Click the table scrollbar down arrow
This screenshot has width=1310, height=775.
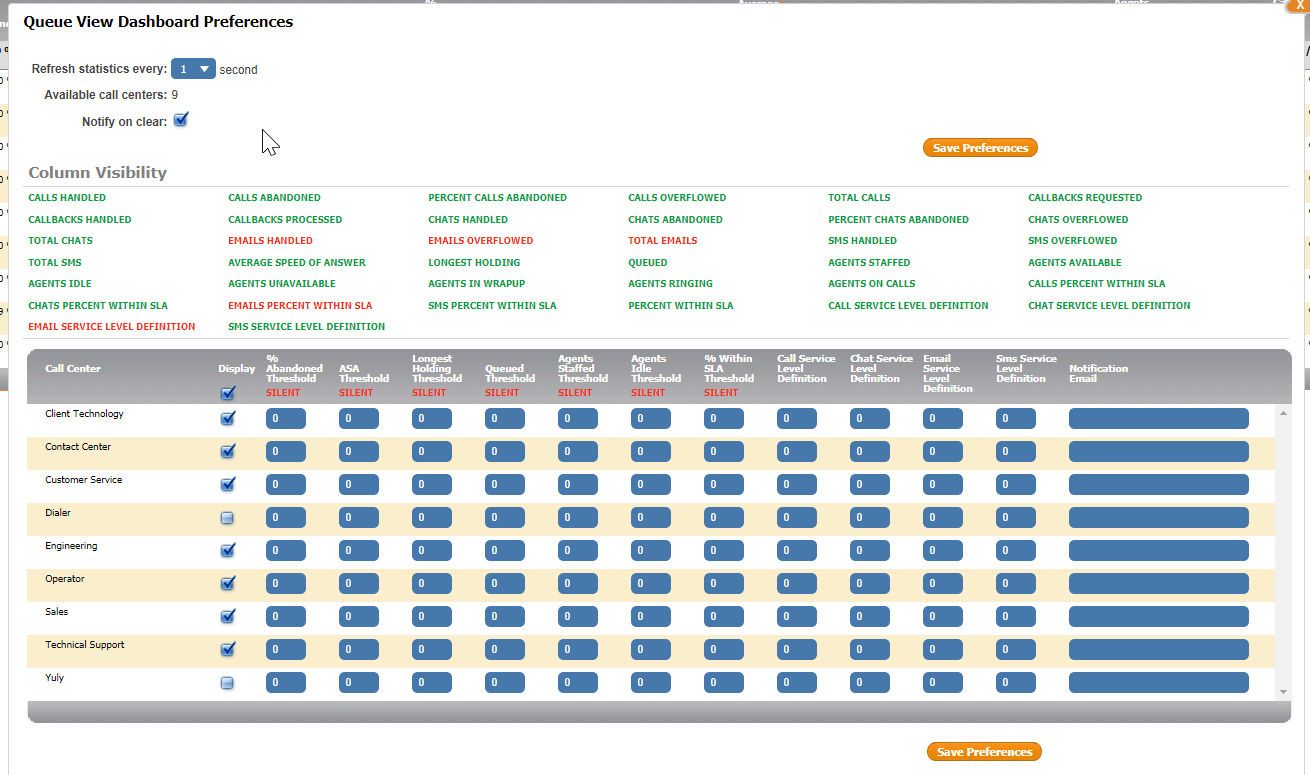click(x=1284, y=692)
